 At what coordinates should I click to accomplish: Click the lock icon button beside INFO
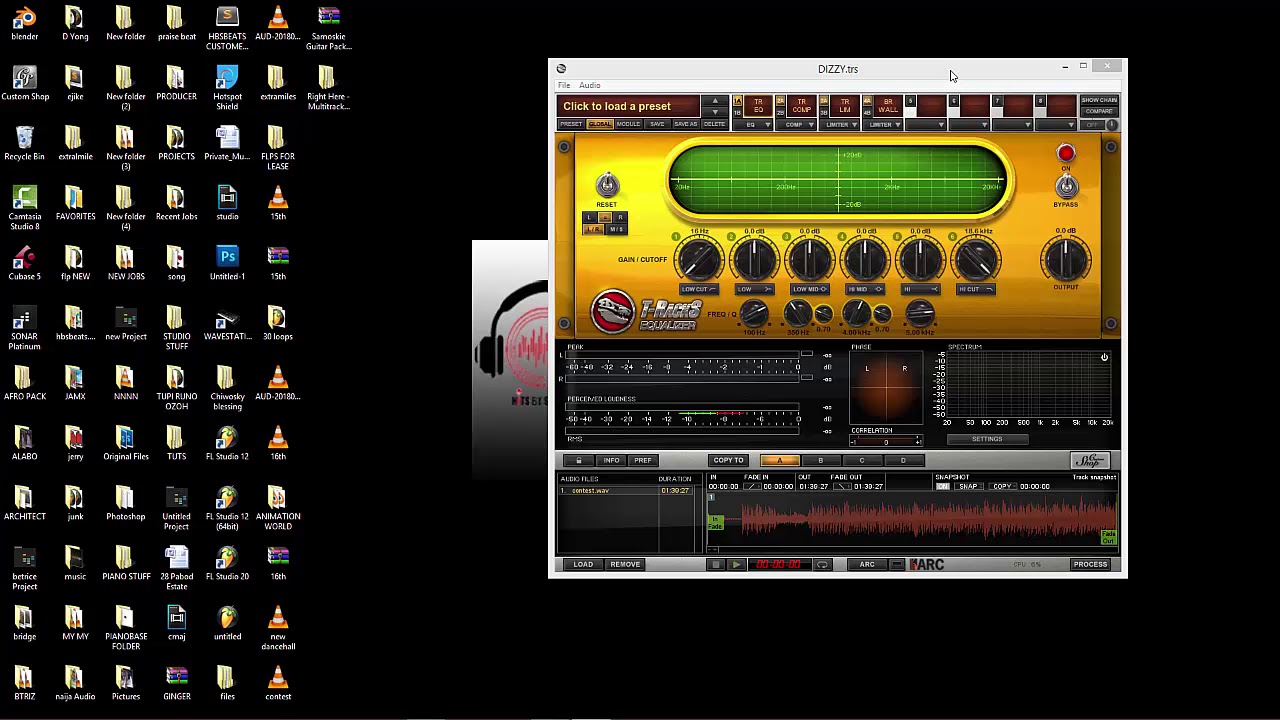point(578,460)
